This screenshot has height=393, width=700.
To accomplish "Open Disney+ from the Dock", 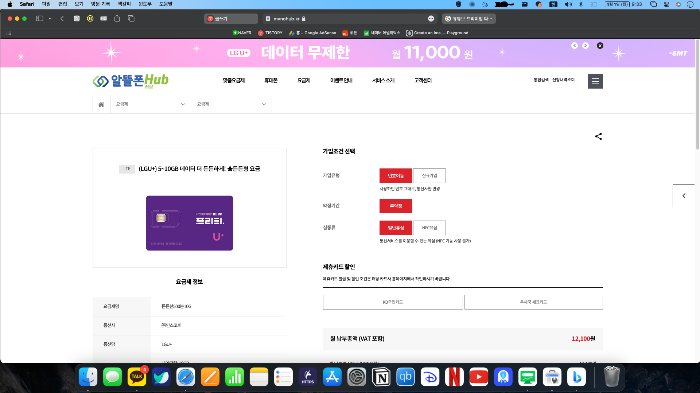I will pyautogui.click(x=429, y=377).
